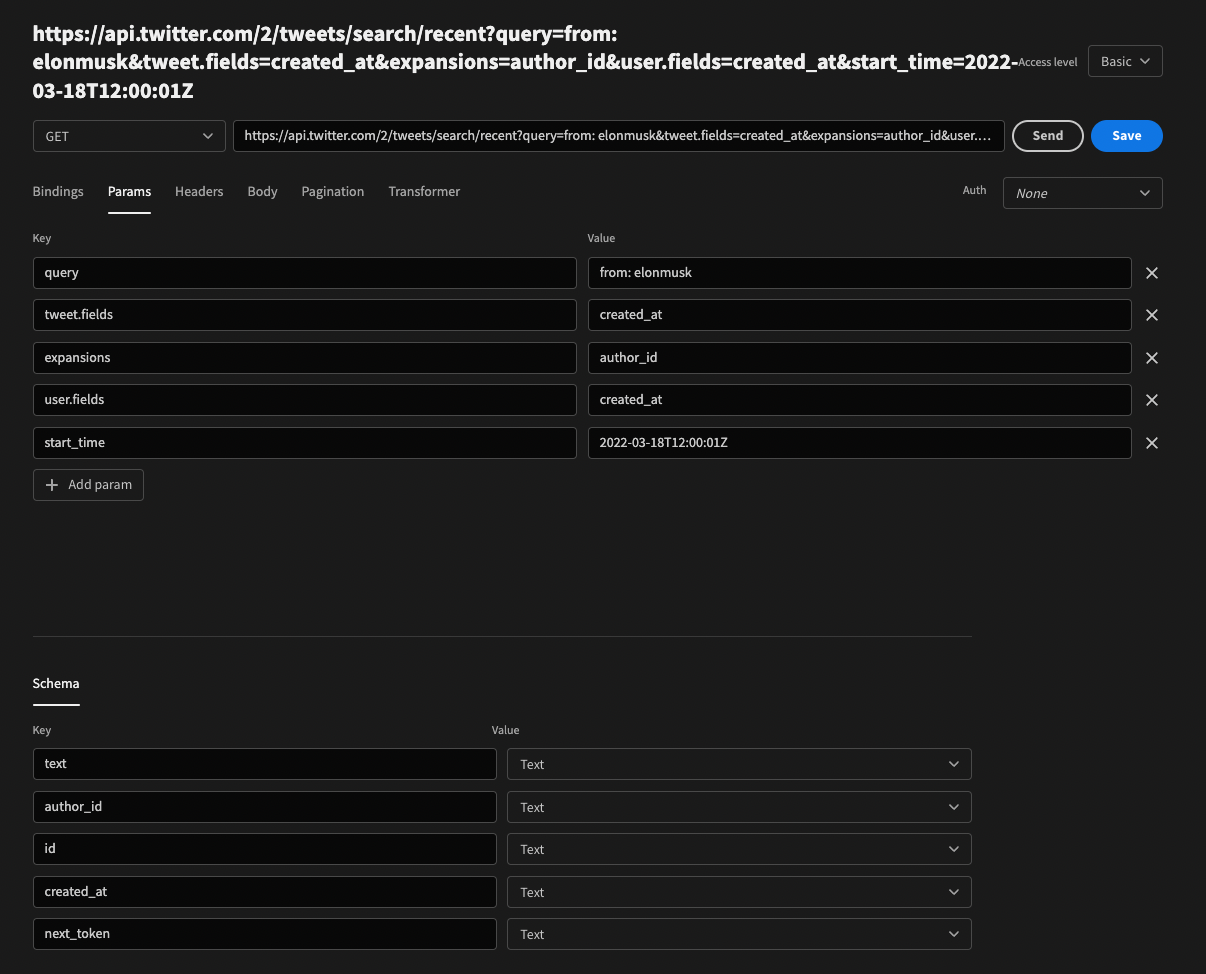This screenshot has height=974, width=1206.
Task: Remove the tweet.fields parameter
Action: 1151,315
